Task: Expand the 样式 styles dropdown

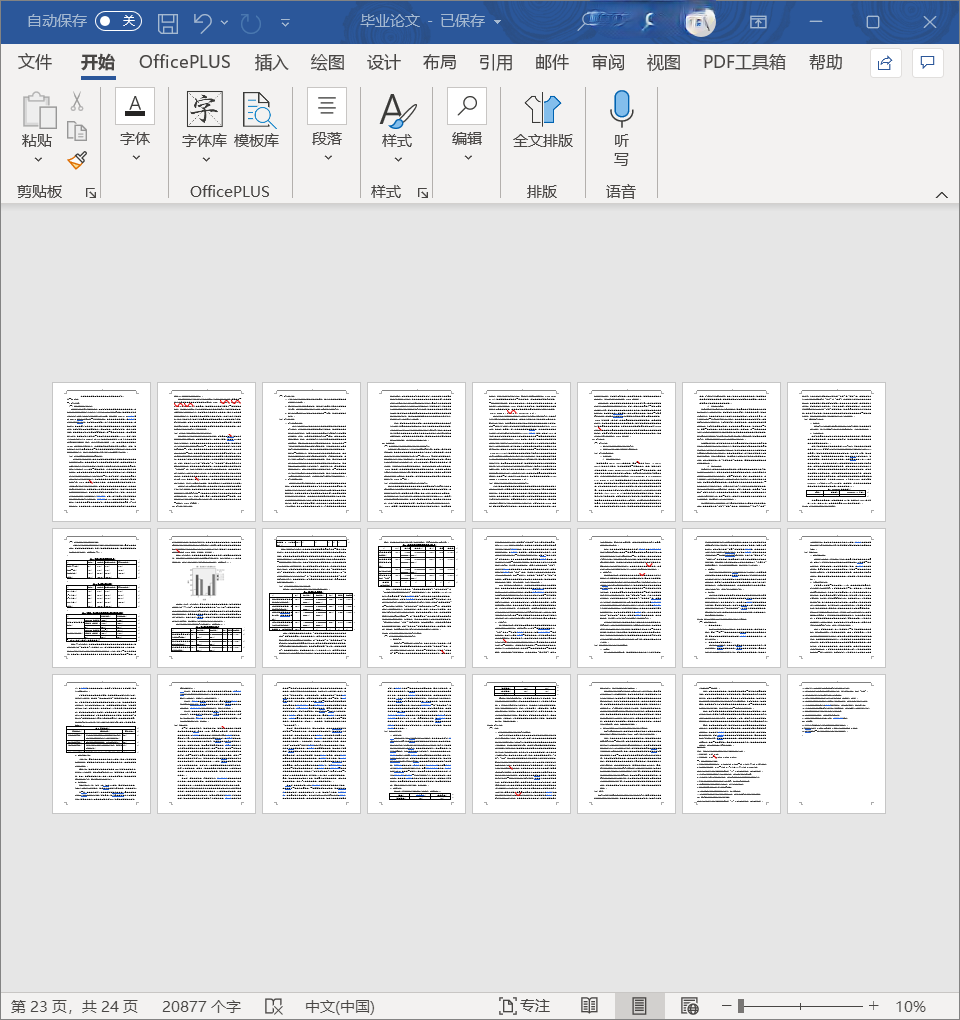Action: (397, 159)
